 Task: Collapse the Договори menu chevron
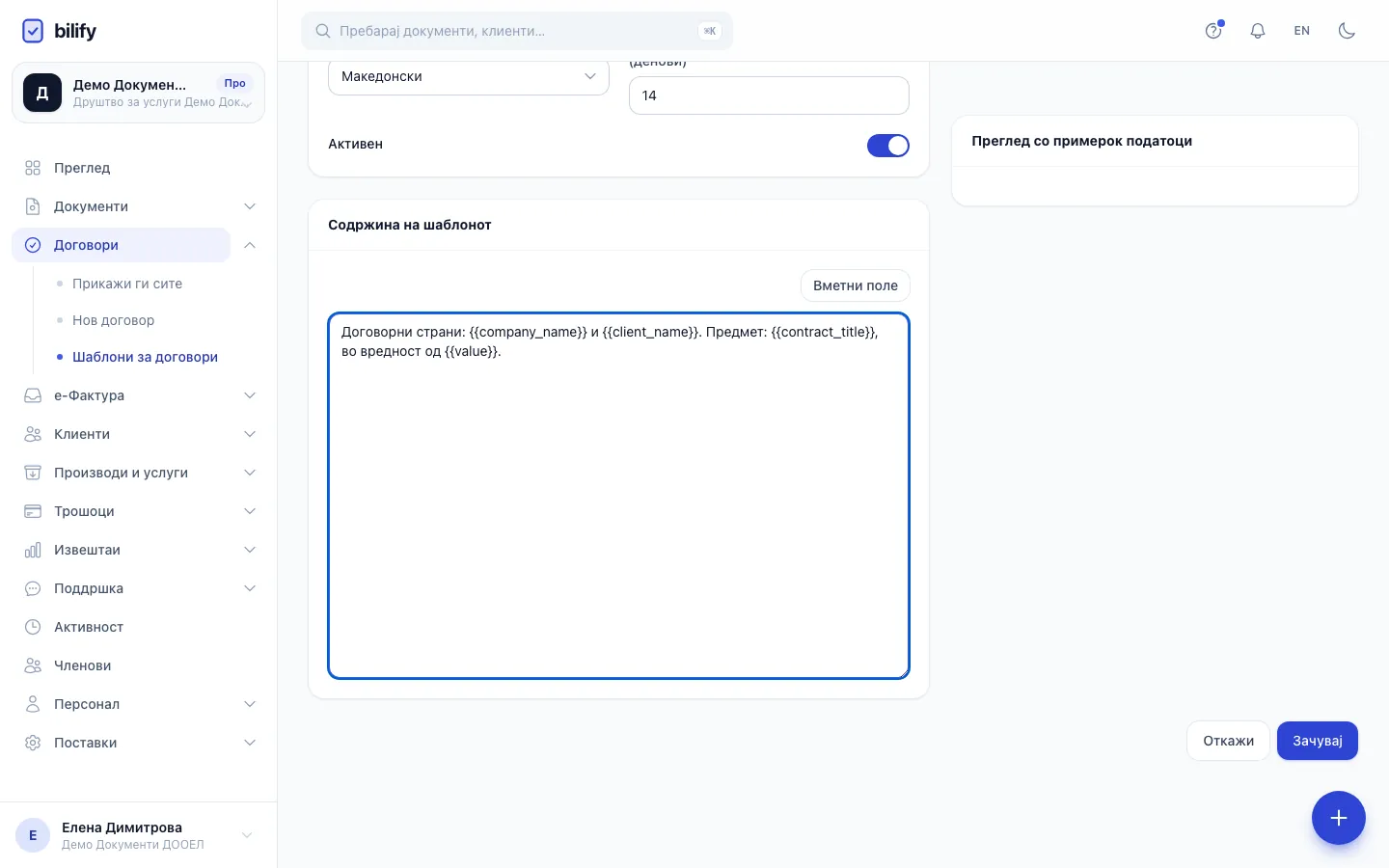250,245
